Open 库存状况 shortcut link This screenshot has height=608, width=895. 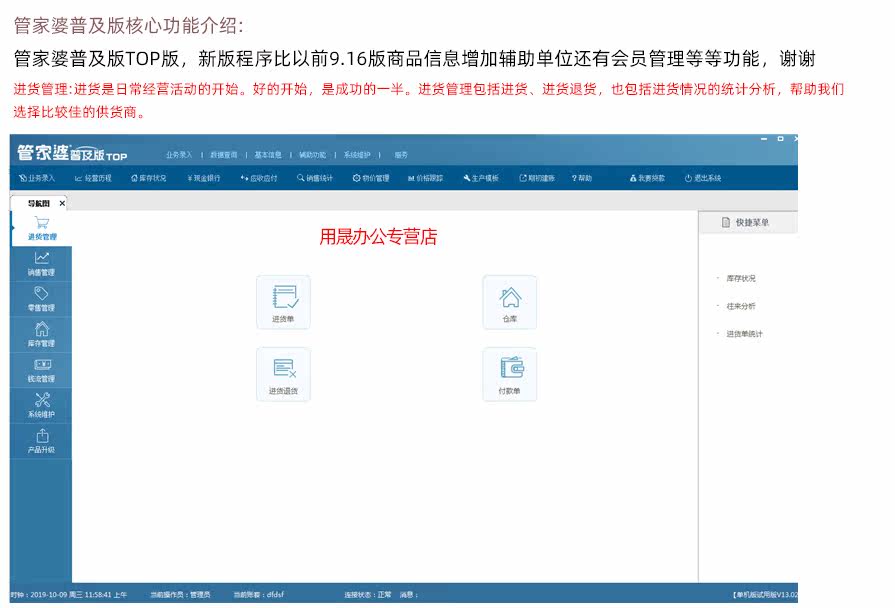(x=740, y=278)
